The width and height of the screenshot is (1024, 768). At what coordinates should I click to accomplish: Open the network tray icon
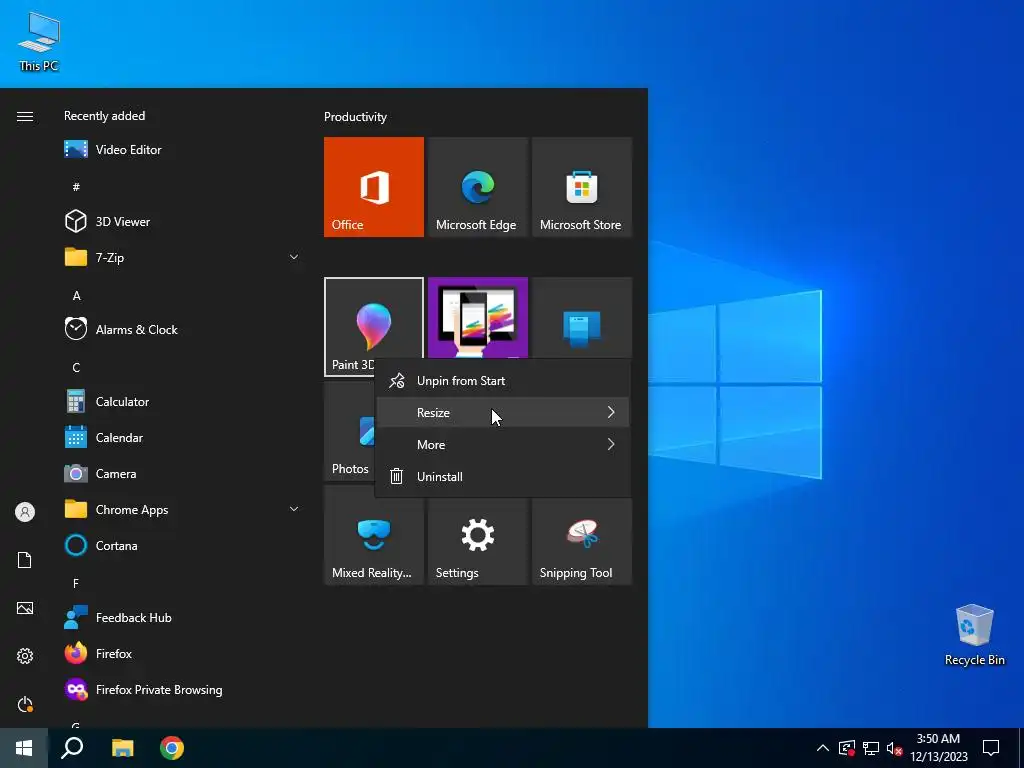[871, 748]
